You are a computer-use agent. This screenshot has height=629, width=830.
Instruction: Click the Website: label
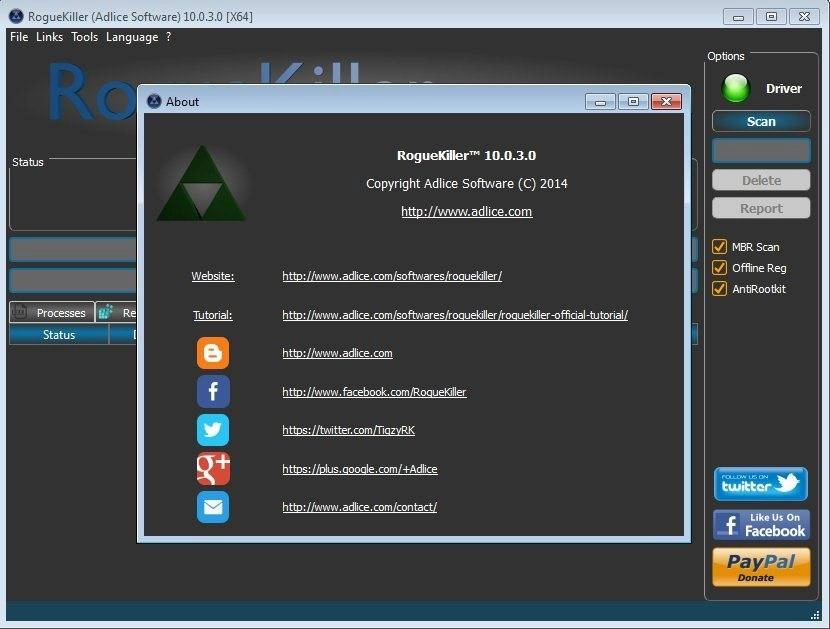pos(213,276)
